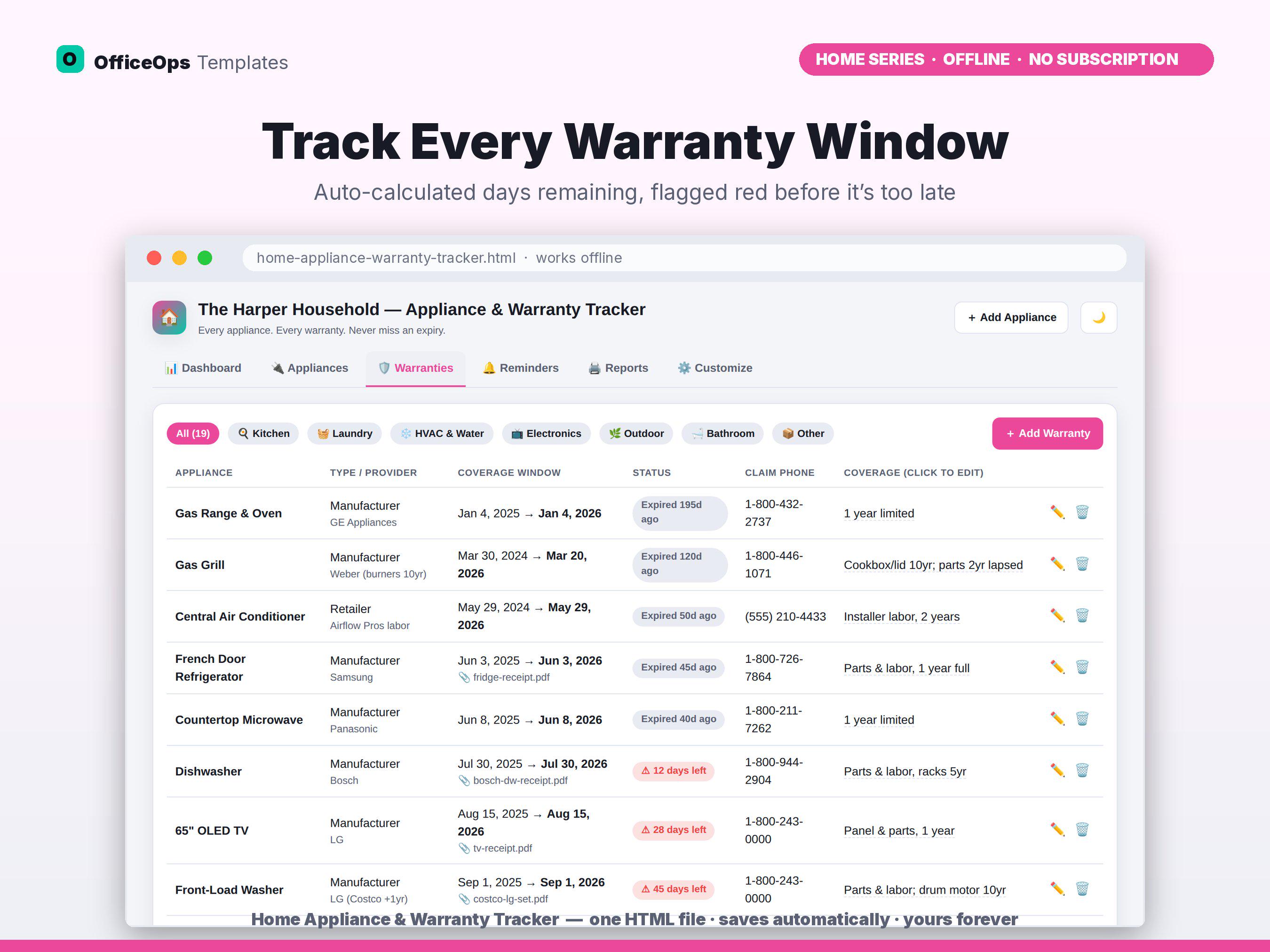Delete the Gas Grill warranty row
Screen dimensions: 1270x952
(1082, 564)
